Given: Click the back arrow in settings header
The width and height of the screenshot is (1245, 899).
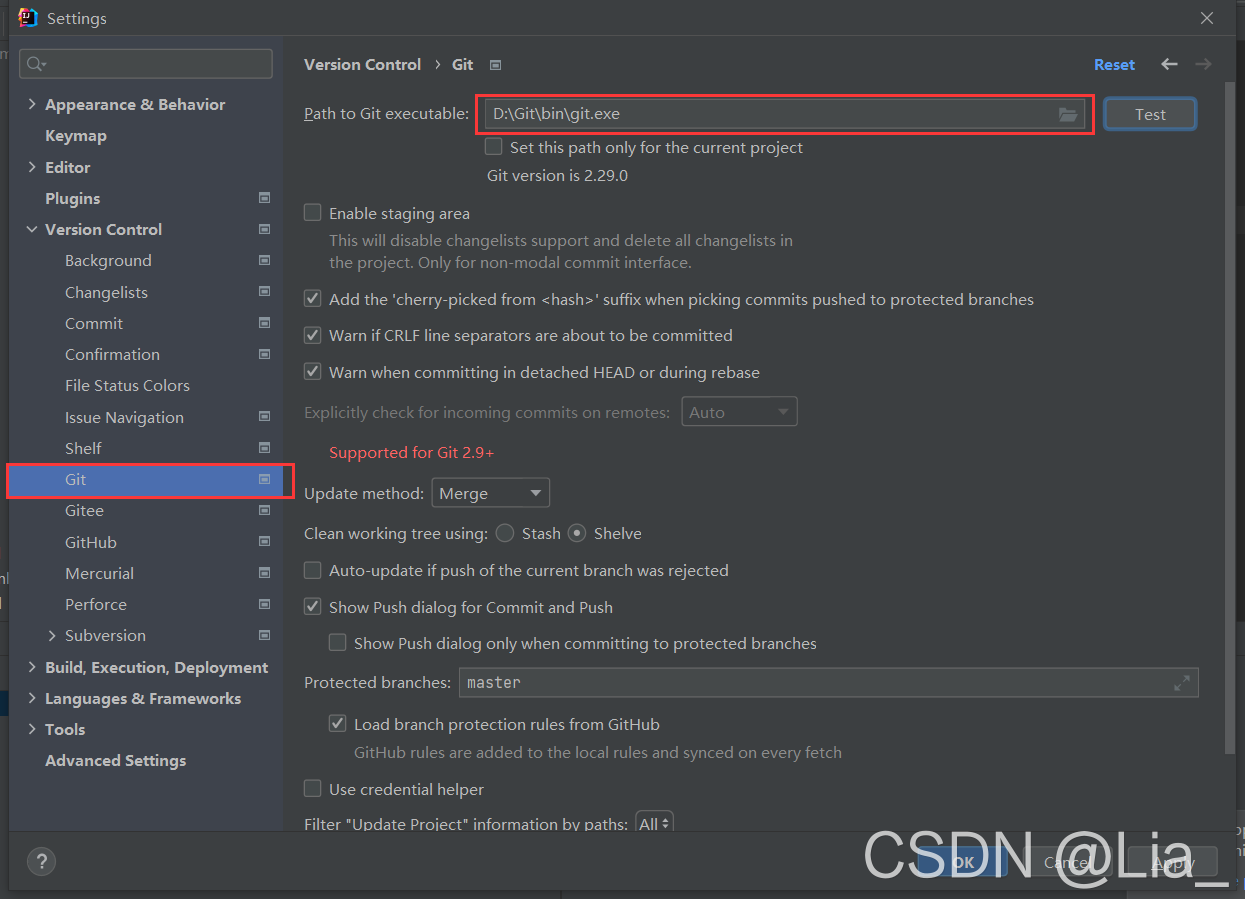Looking at the screenshot, I should [1169, 64].
